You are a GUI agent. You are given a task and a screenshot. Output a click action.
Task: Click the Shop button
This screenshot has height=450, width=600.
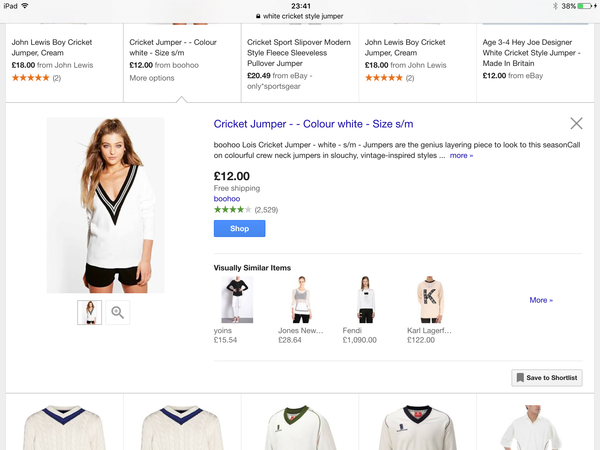(240, 228)
